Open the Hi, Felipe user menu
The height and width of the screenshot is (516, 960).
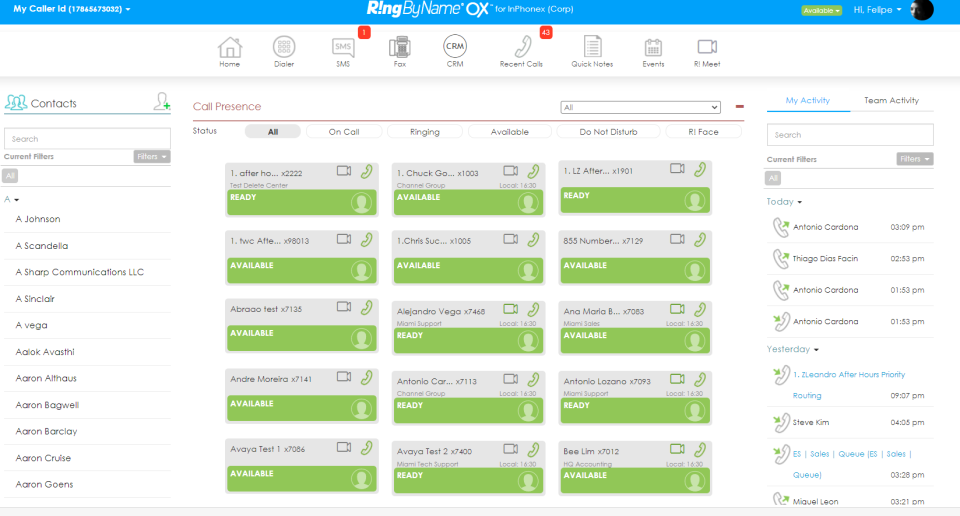(x=877, y=10)
